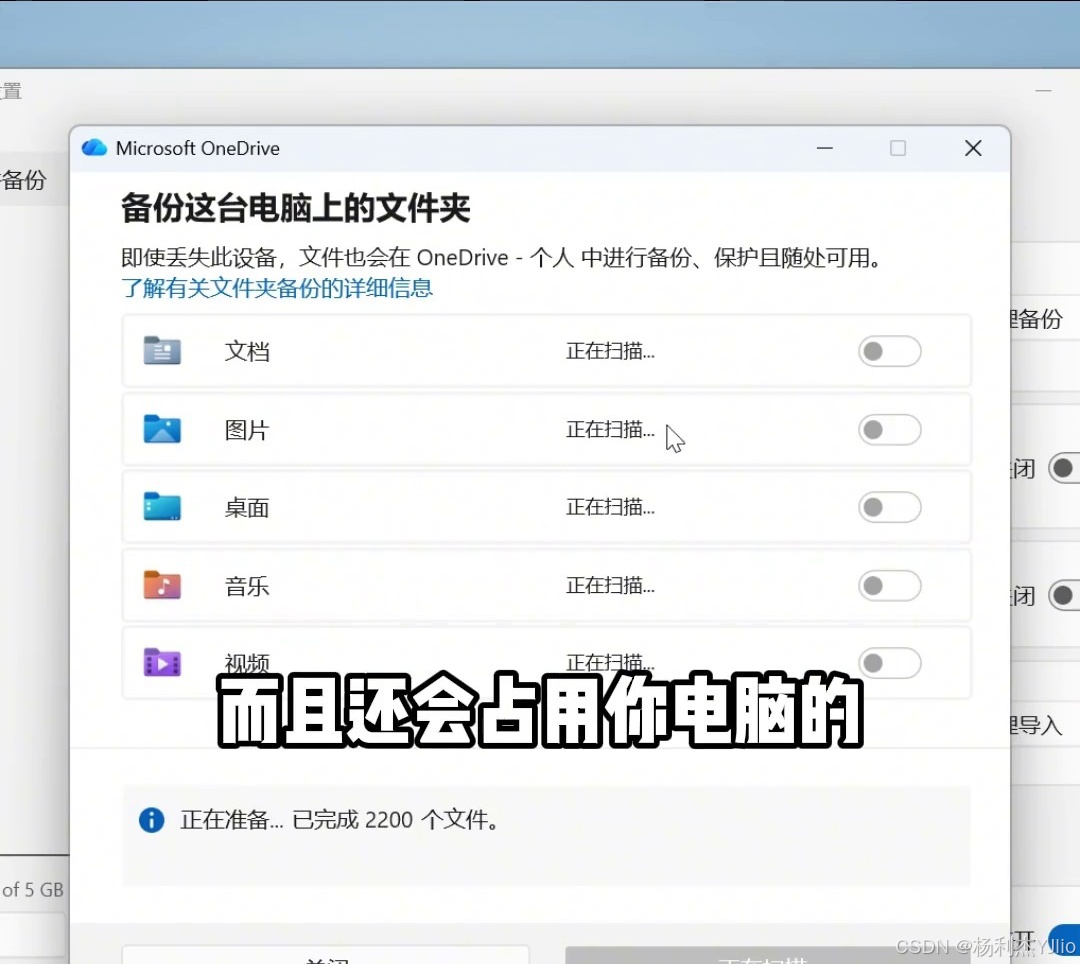Click 'of 5 GB' storage text in settings window

(x=32, y=890)
